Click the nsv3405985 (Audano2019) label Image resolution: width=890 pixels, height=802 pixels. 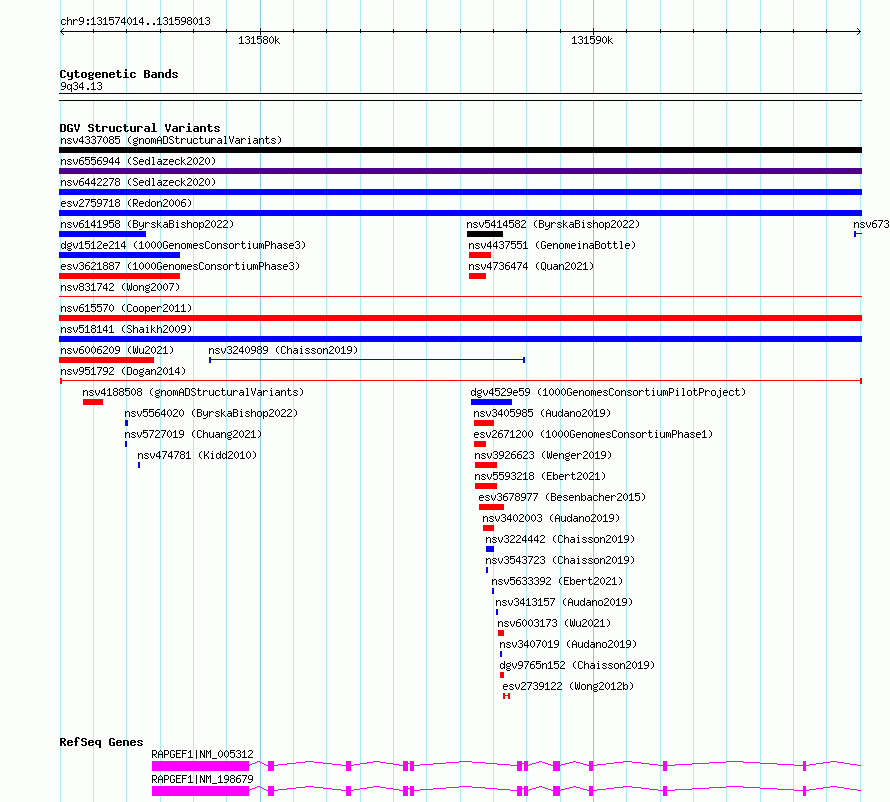pos(542,413)
